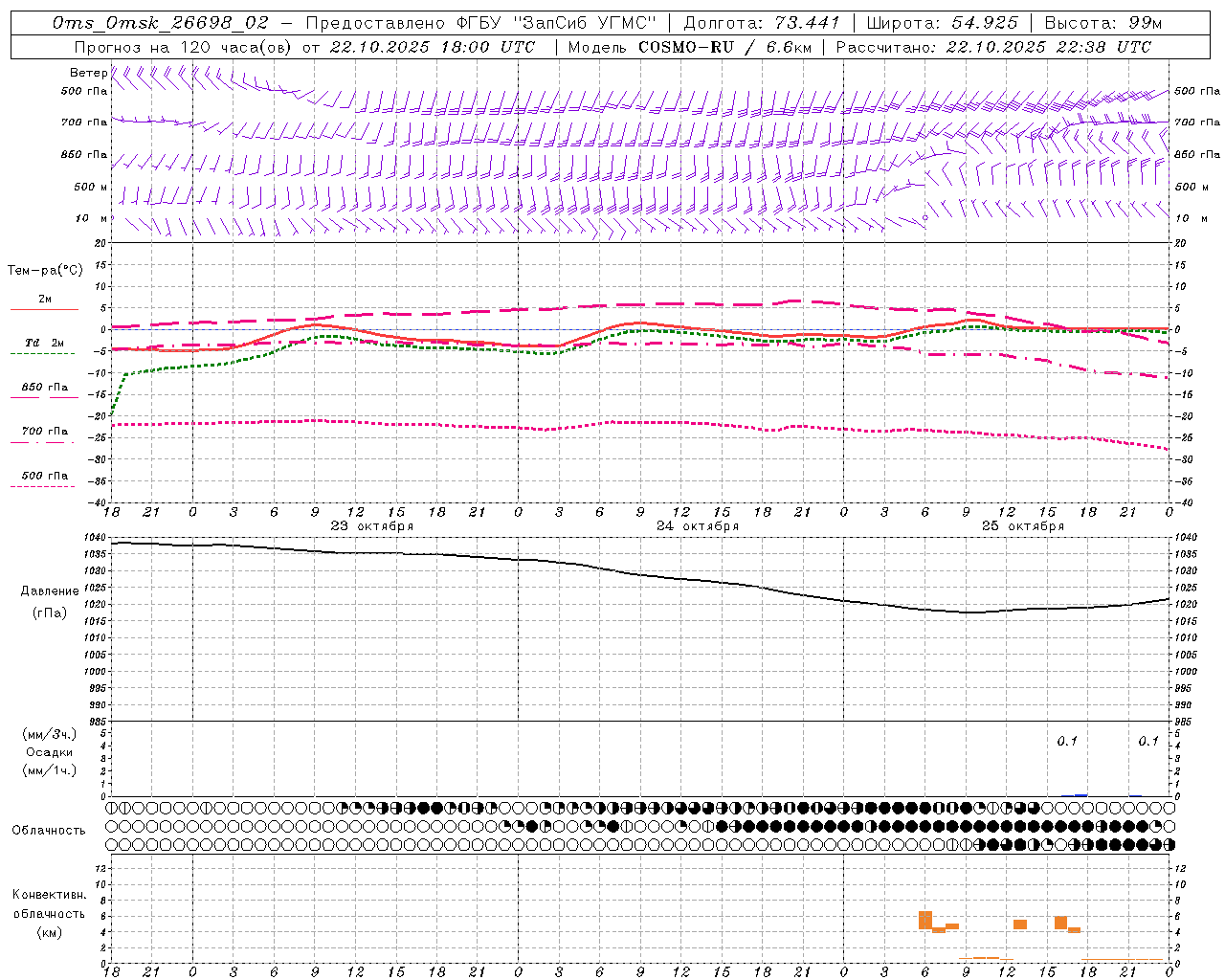This screenshot has height=980, width=1225.
Task: Click the Облачность cloud cover label
Action: [49, 831]
